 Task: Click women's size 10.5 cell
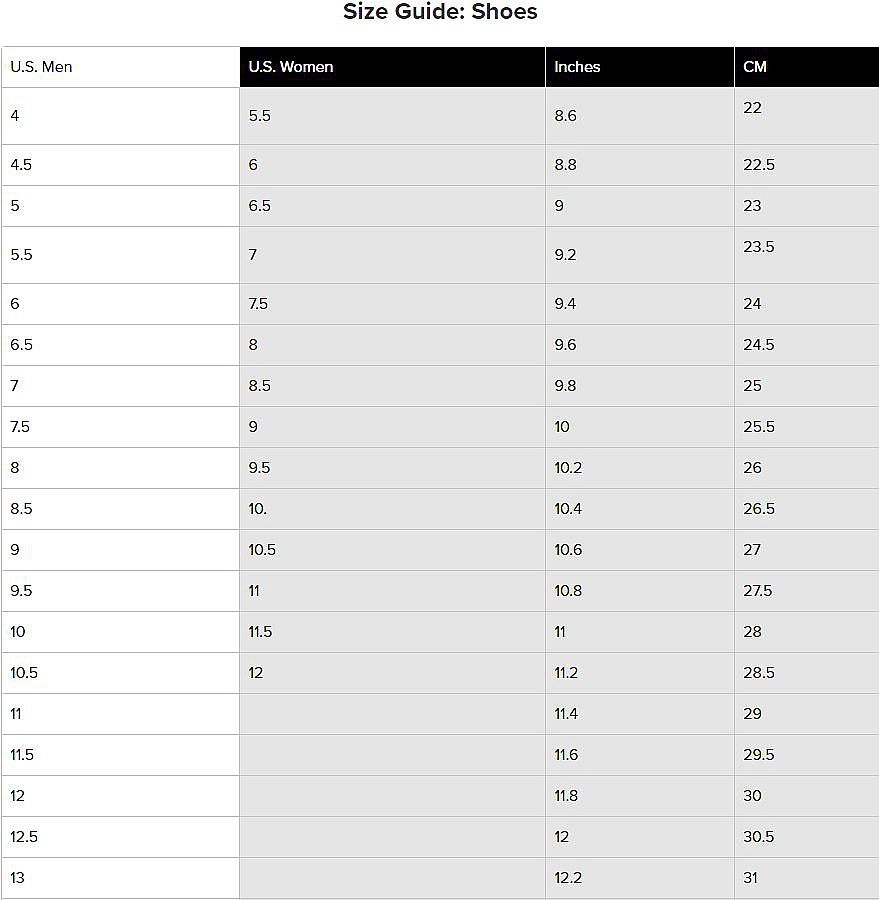[x=392, y=550]
